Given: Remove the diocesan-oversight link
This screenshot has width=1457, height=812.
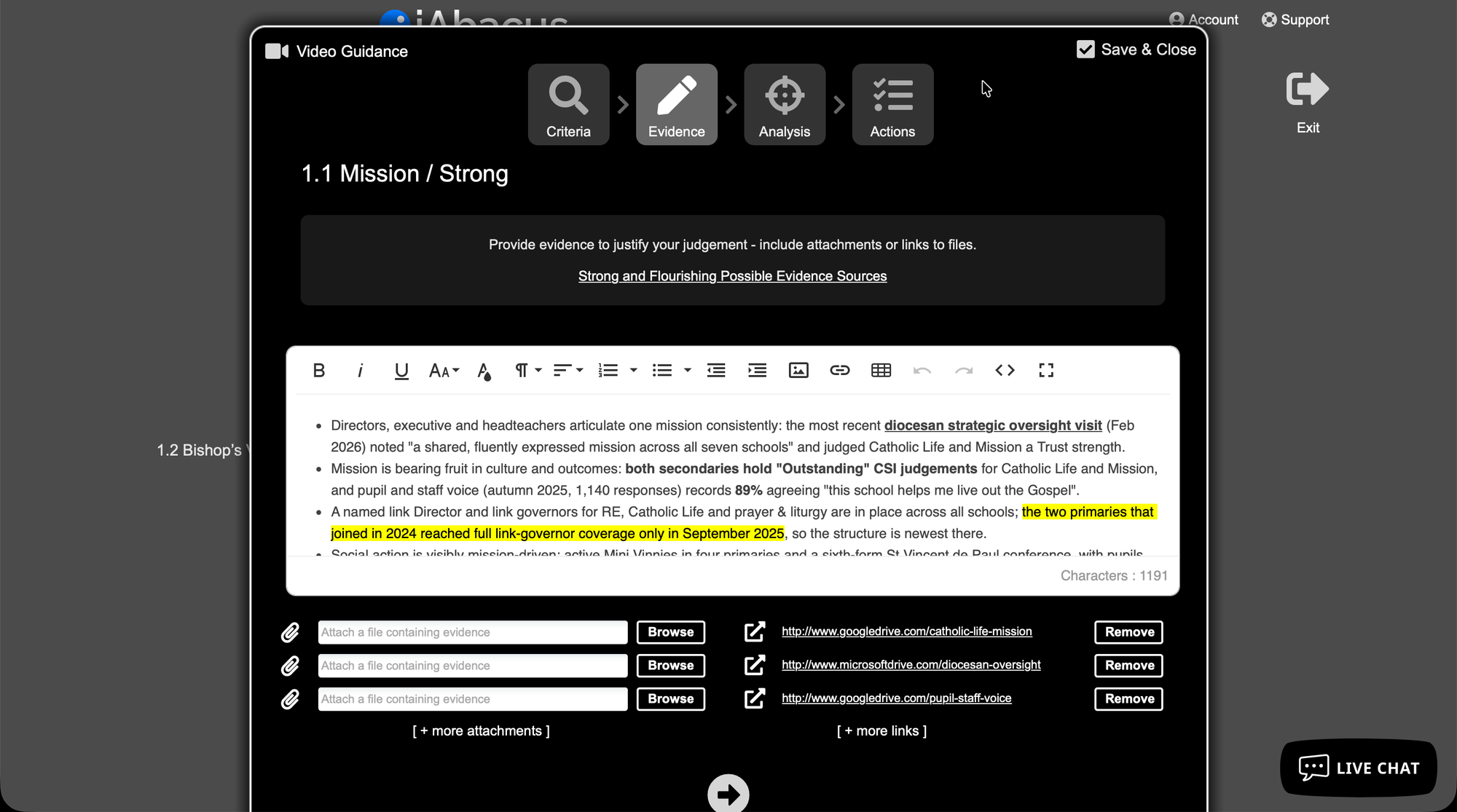Looking at the screenshot, I should [1128, 666].
